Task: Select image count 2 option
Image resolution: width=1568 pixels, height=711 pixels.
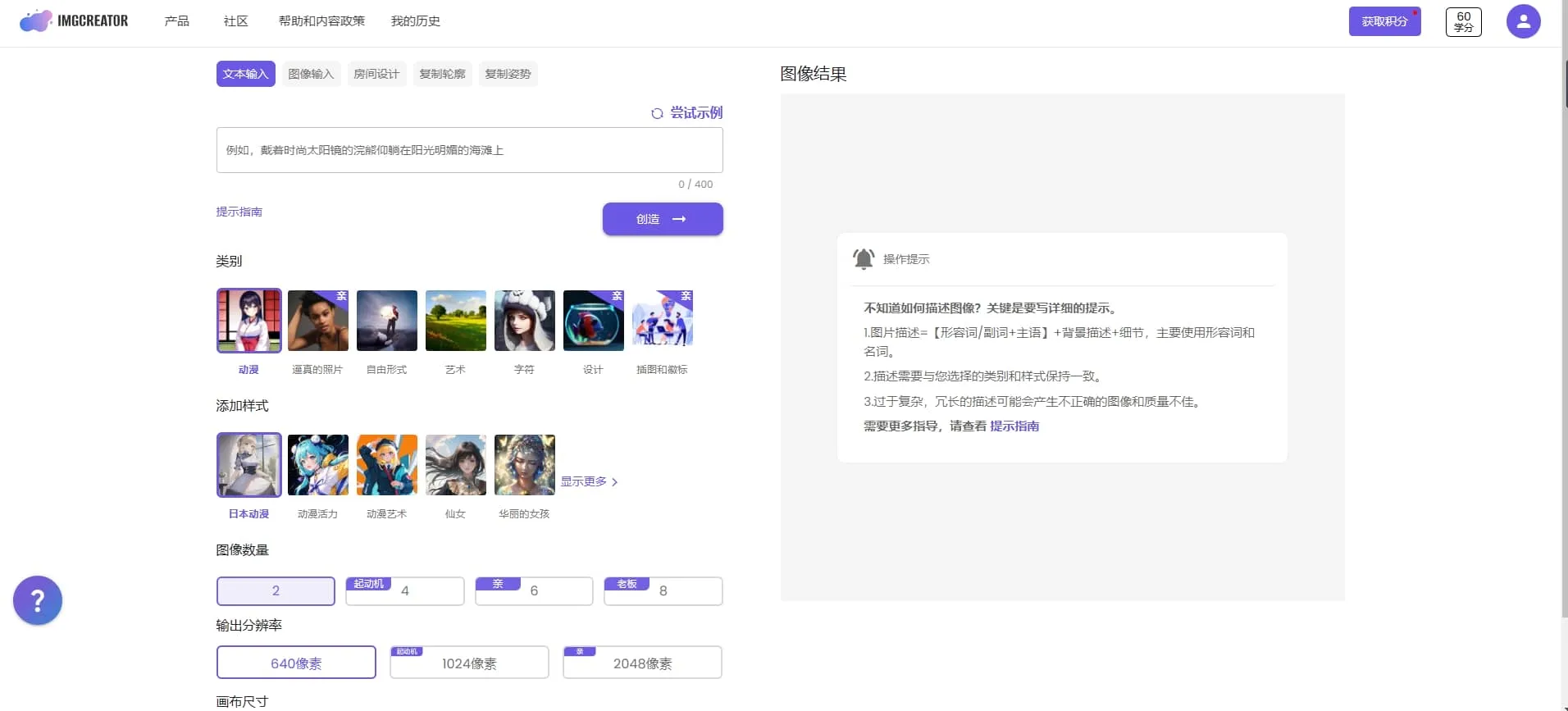Action: (x=276, y=590)
